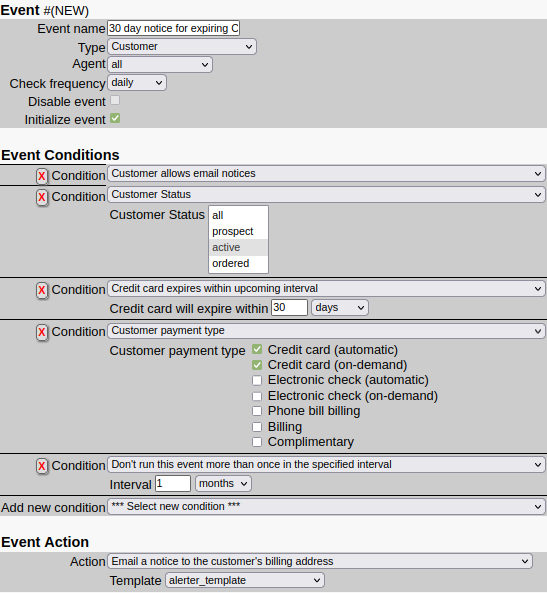Toggle the Disable event checkbox
The image size is (547, 593).
pos(115,100)
